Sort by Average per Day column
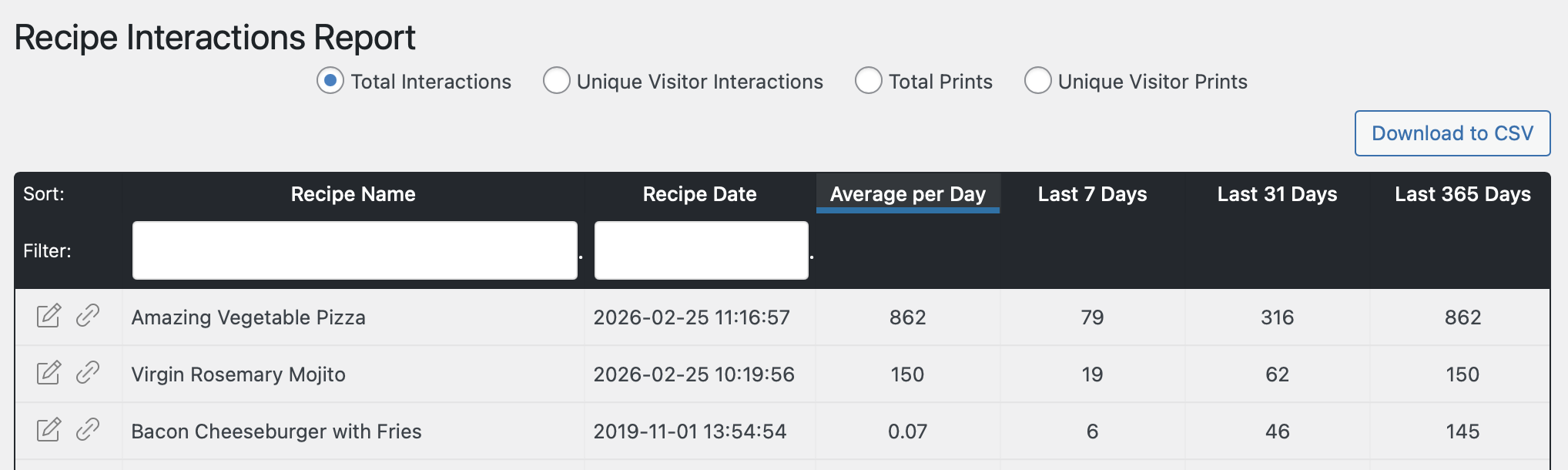Screen dimensions: 1568x470 907,194
